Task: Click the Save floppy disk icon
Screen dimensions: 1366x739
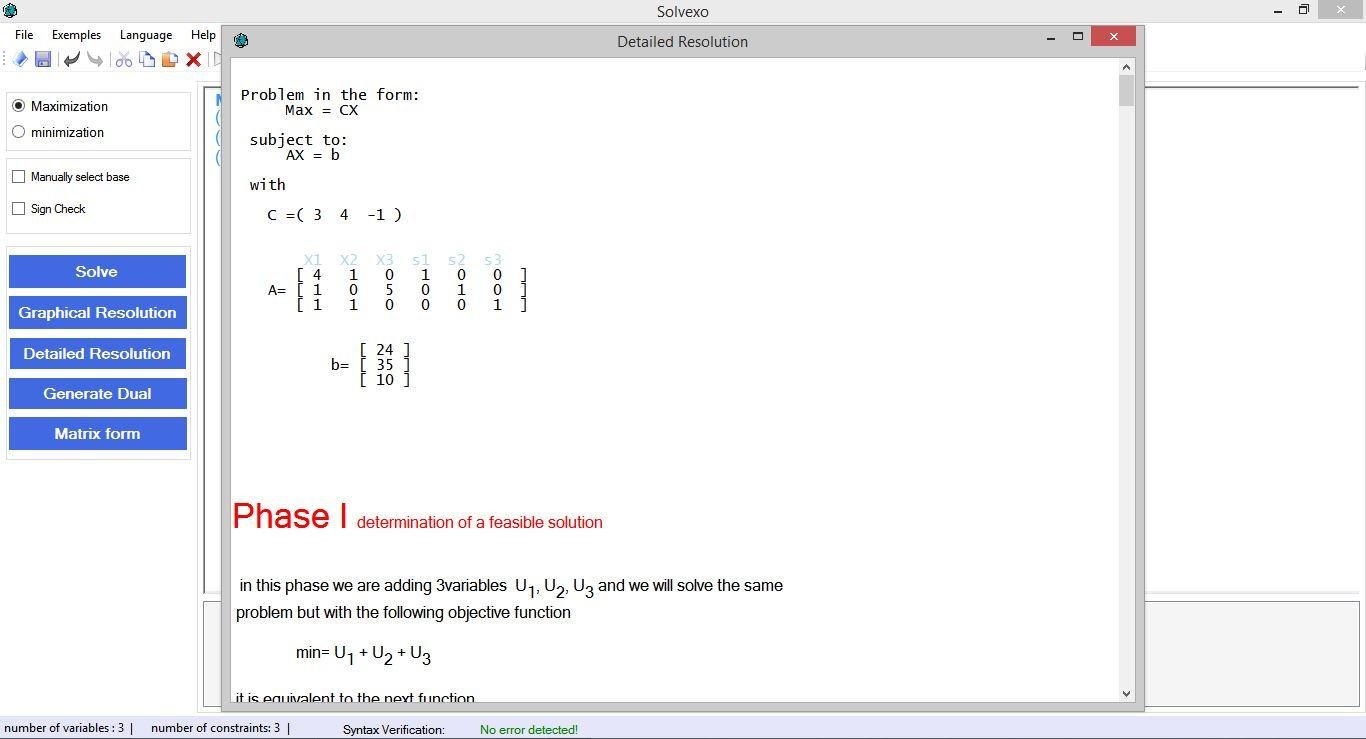Action: (42, 60)
